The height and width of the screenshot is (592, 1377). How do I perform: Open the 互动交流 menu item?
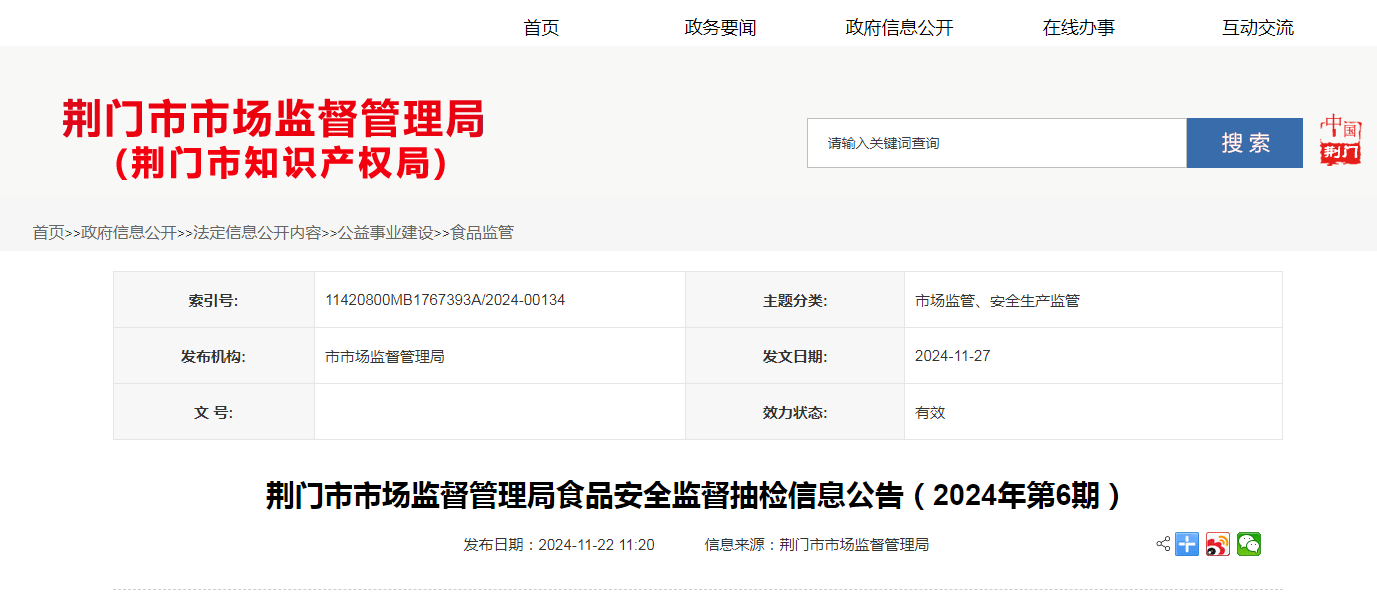[1257, 28]
